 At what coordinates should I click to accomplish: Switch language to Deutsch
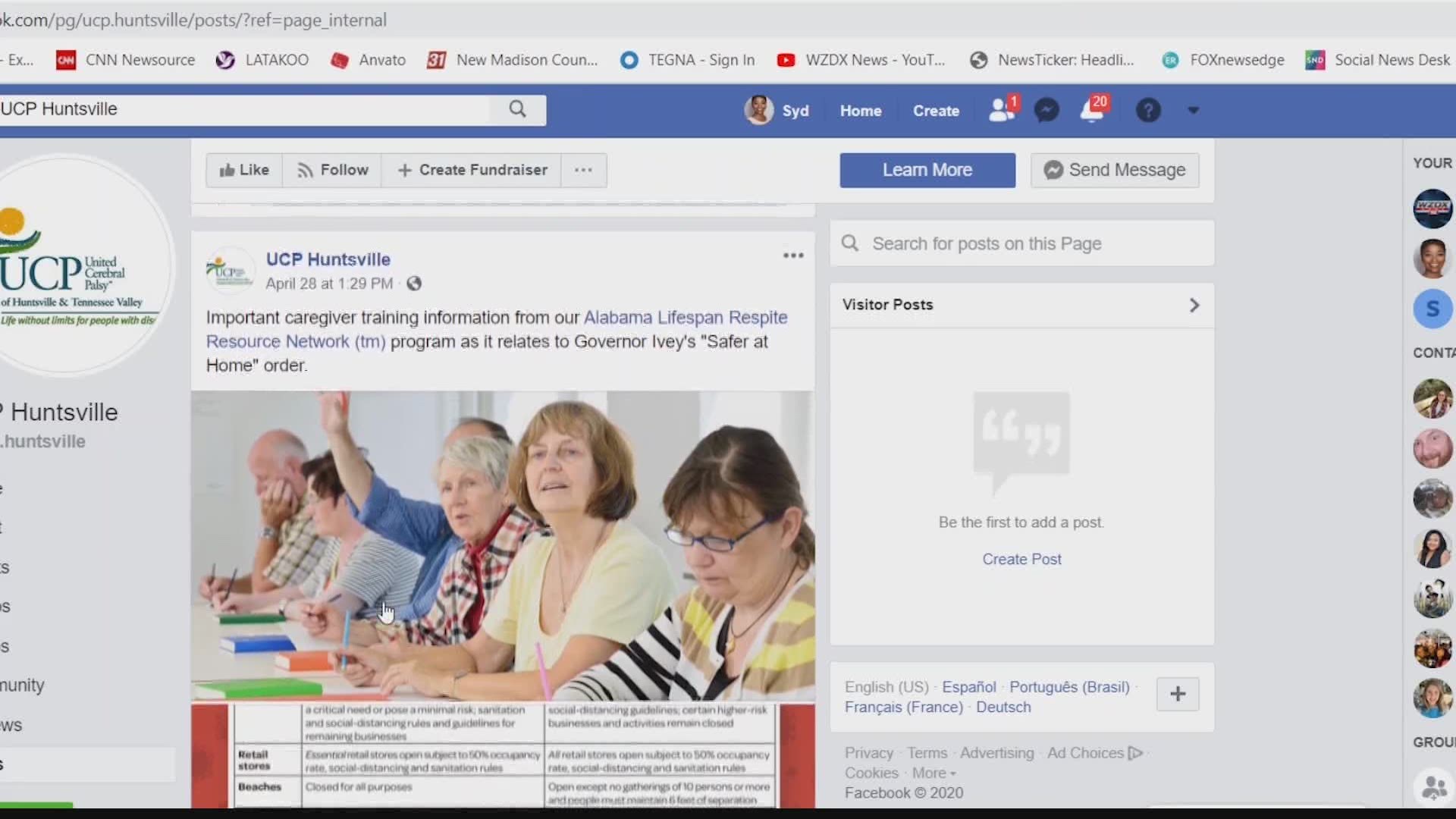1003,707
